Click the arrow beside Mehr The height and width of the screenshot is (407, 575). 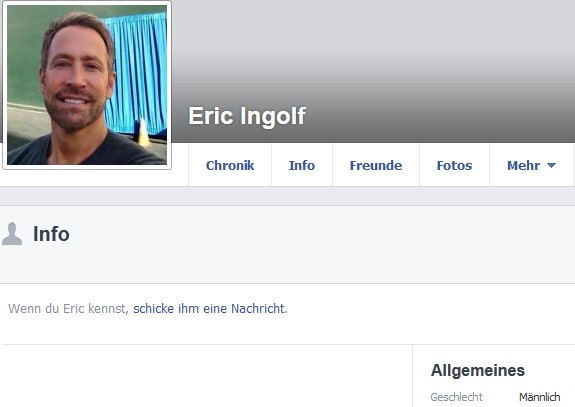[x=551, y=165]
